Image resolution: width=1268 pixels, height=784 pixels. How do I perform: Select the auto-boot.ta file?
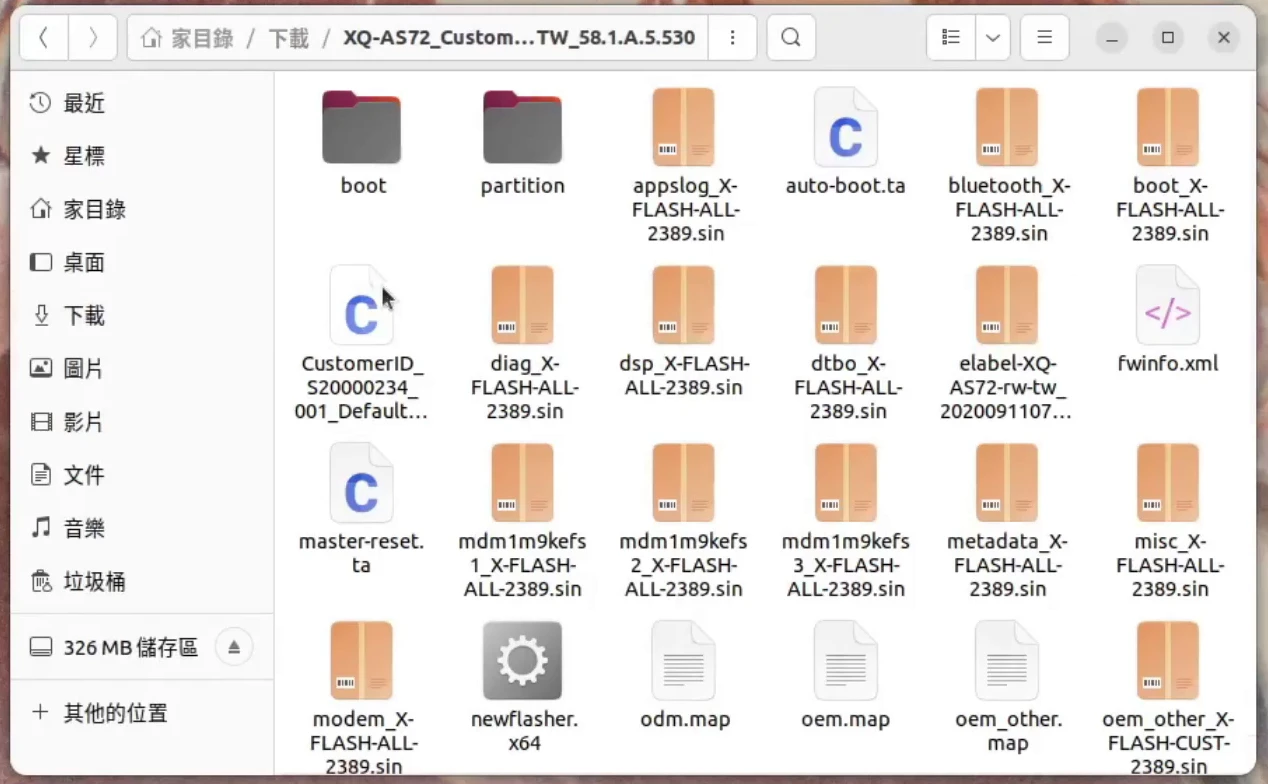845,127
